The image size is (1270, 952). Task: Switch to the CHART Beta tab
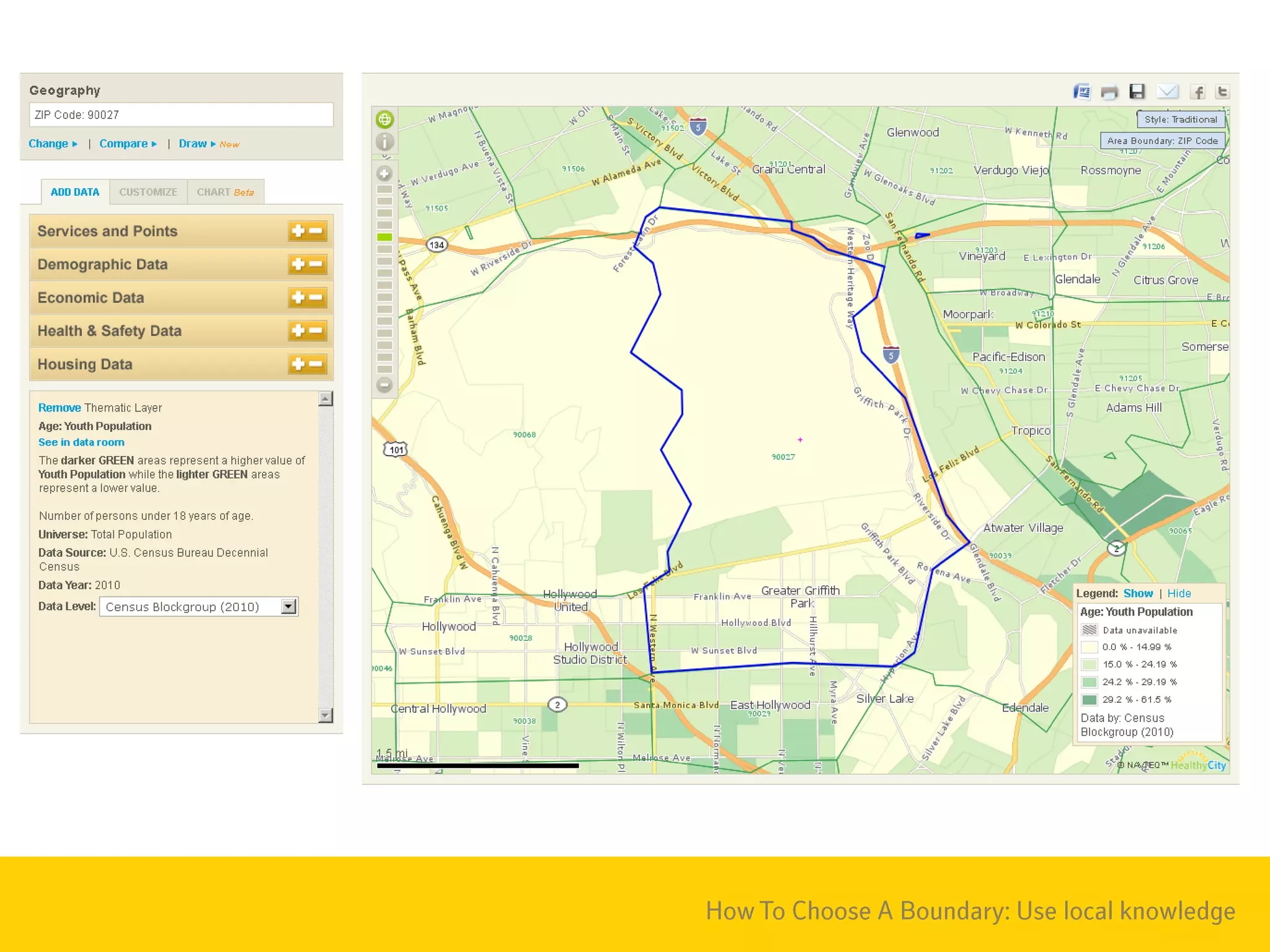pyautogui.click(x=224, y=192)
